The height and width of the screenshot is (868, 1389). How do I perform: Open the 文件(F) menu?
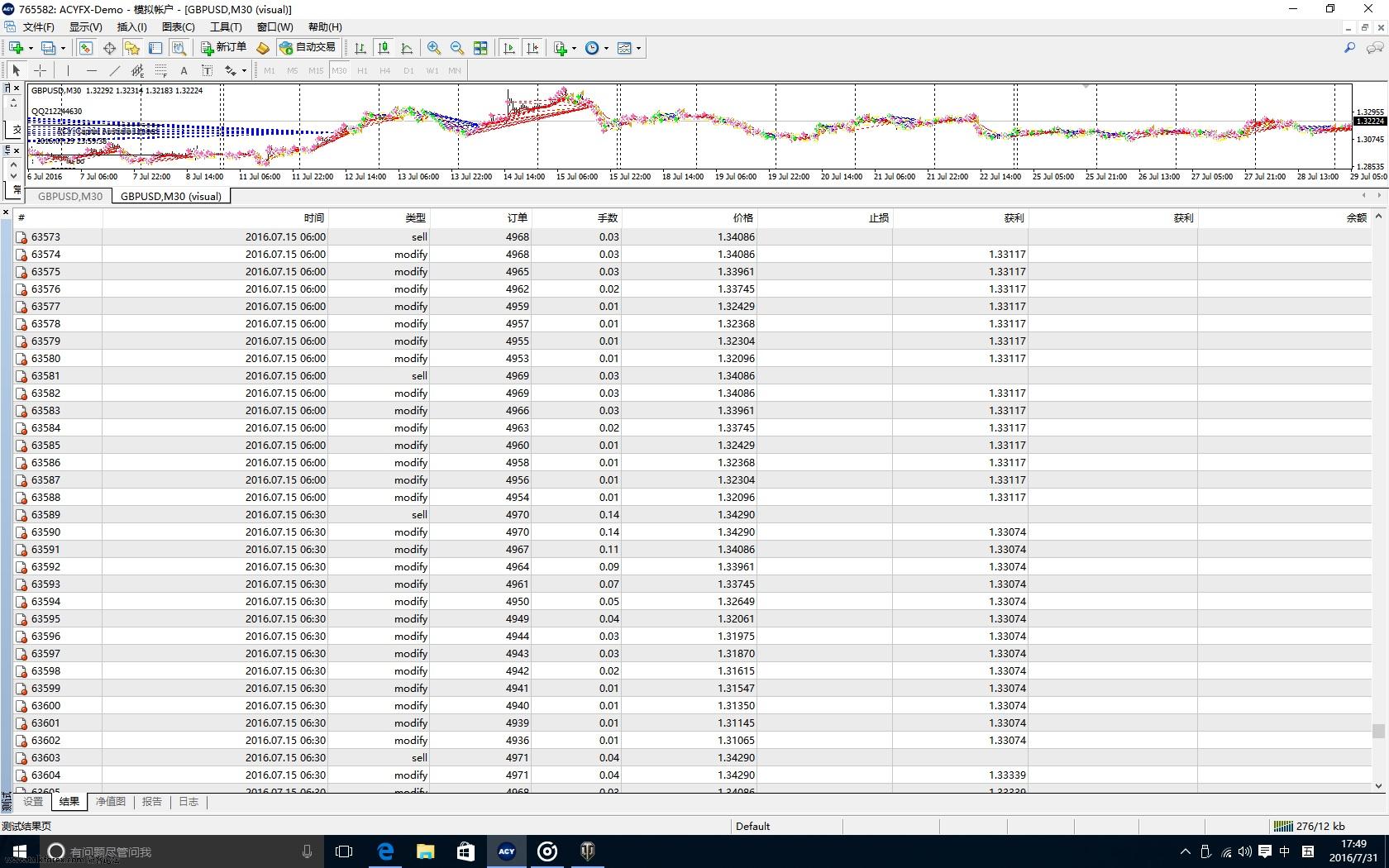[x=38, y=26]
